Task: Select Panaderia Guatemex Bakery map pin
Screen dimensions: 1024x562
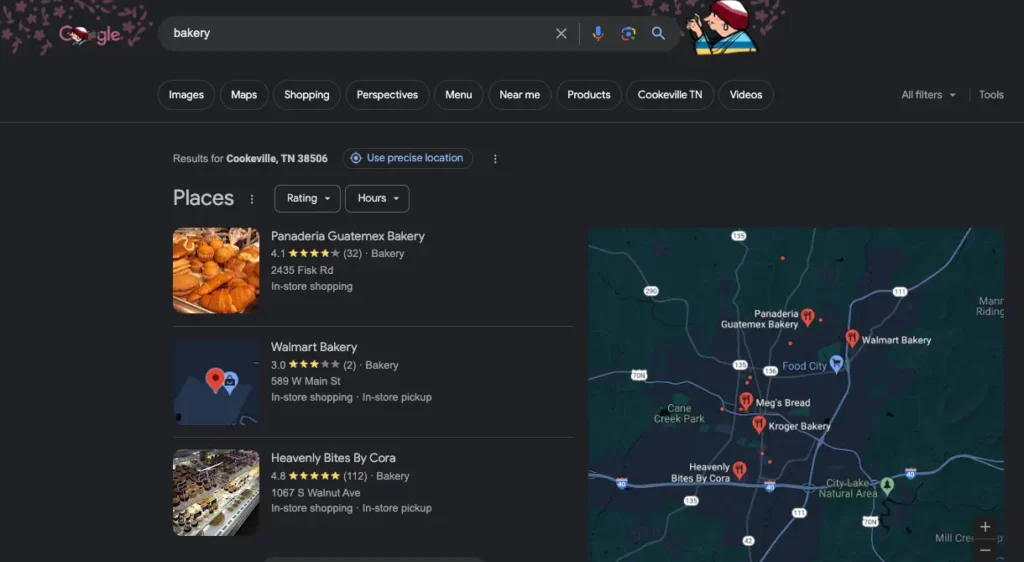Action: pos(807,317)
